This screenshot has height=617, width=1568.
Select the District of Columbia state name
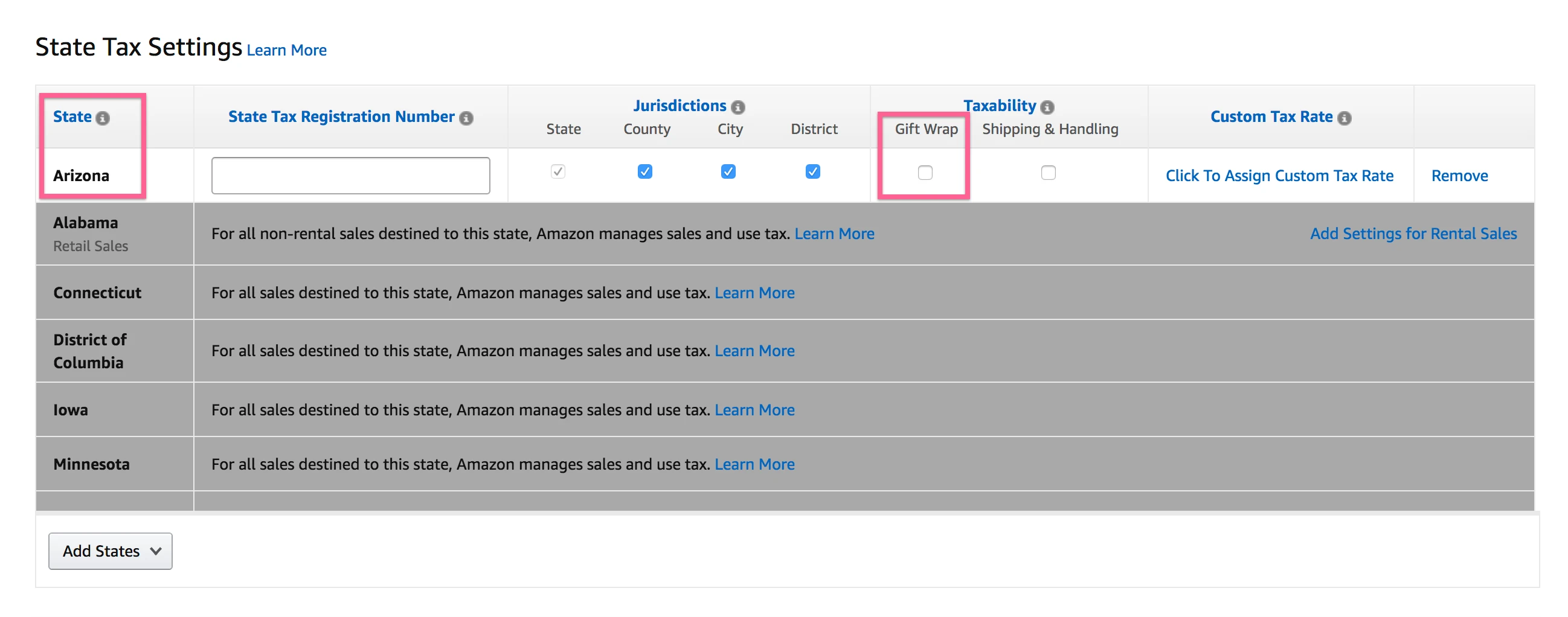pos(89,351)
